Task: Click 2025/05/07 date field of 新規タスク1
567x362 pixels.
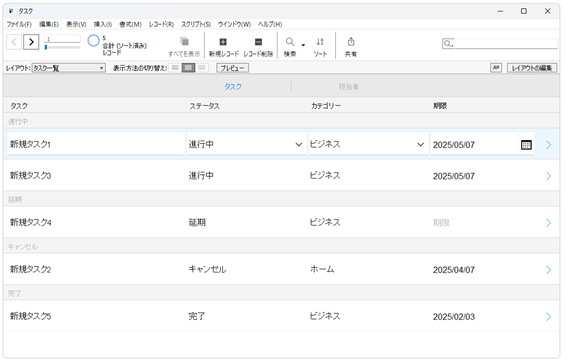Action: (x=474, y=145)
